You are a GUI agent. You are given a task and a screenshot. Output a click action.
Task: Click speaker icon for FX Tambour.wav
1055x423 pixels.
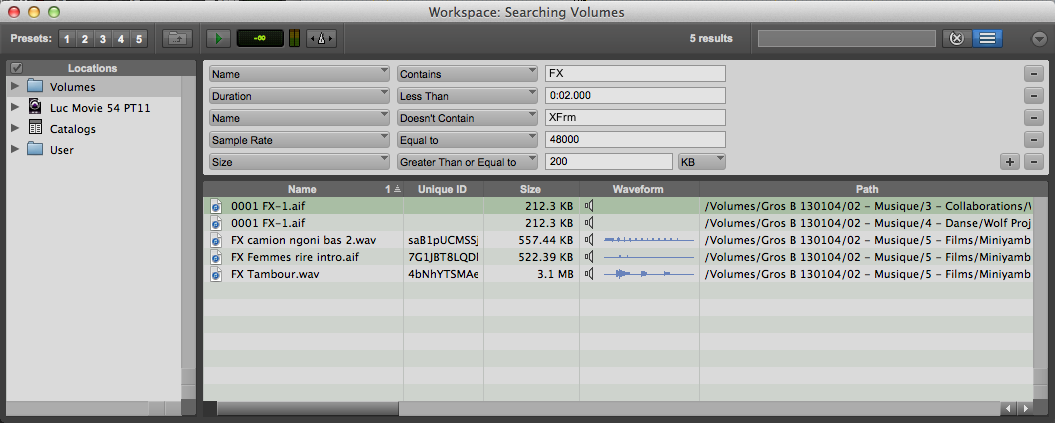589,274
